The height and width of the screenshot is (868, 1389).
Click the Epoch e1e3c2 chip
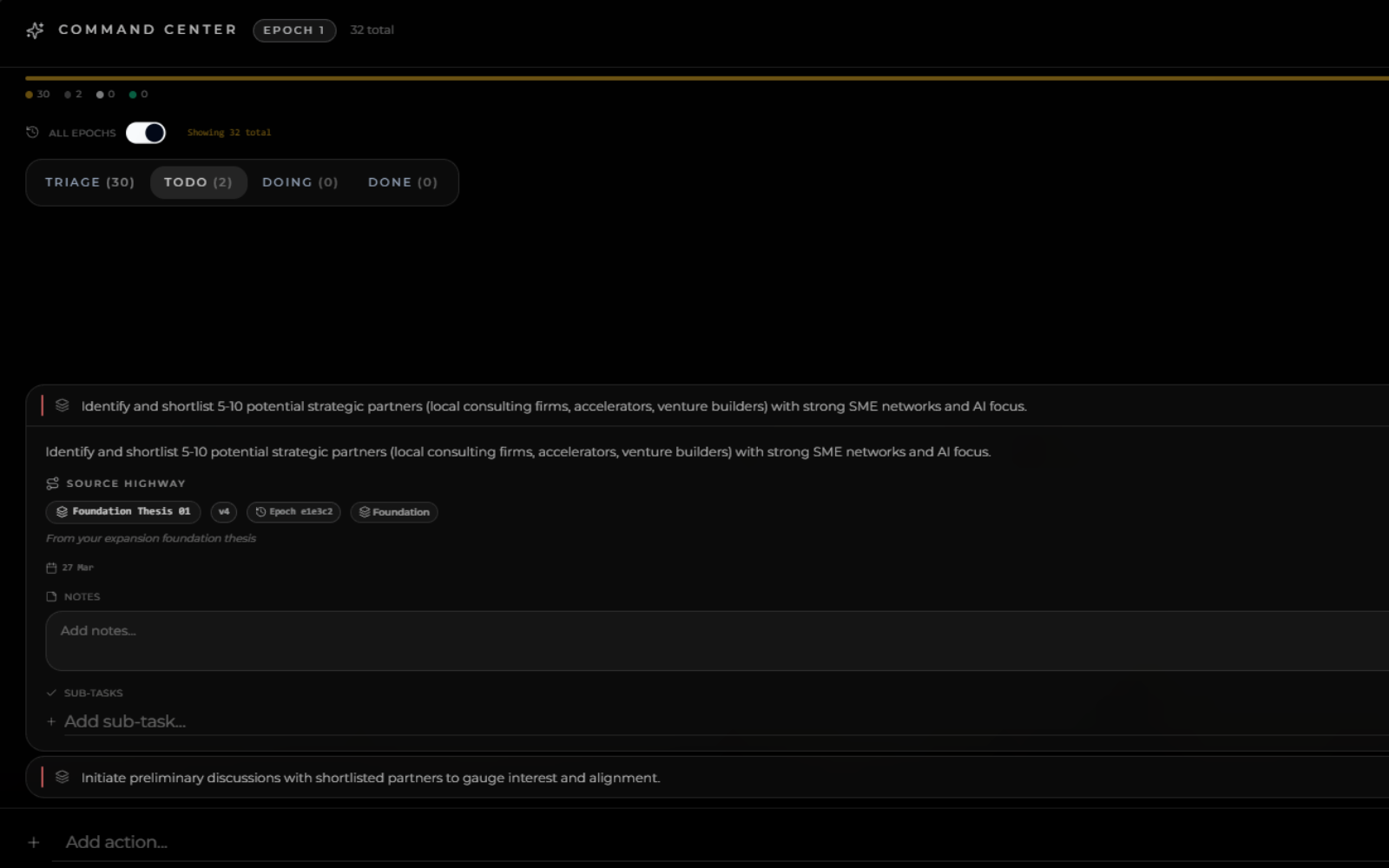point(293,512)
